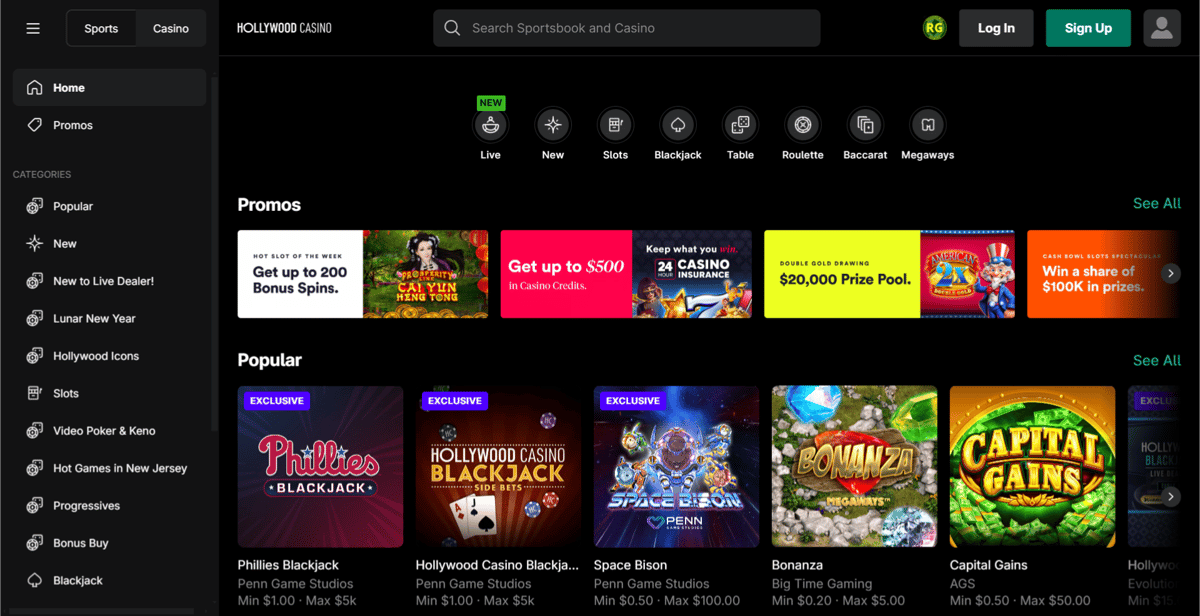This screenshot has height=616, width=1200.
Task: Click the Hollywood Icons sidebar icon
Action: point(35,356)
